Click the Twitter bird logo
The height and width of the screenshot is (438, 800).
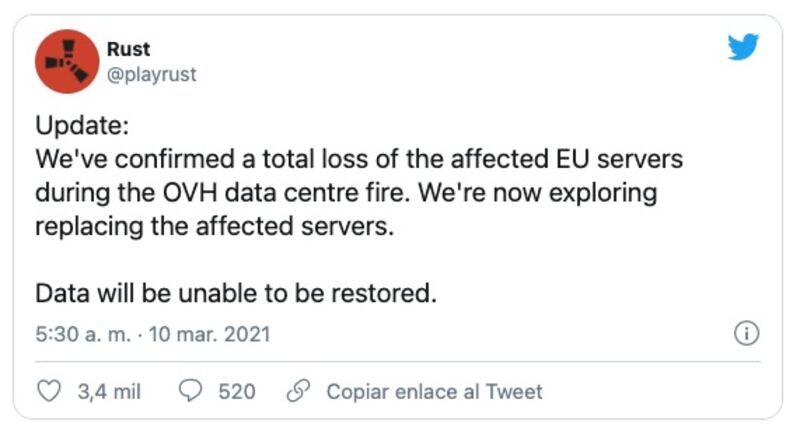point(743,47)
